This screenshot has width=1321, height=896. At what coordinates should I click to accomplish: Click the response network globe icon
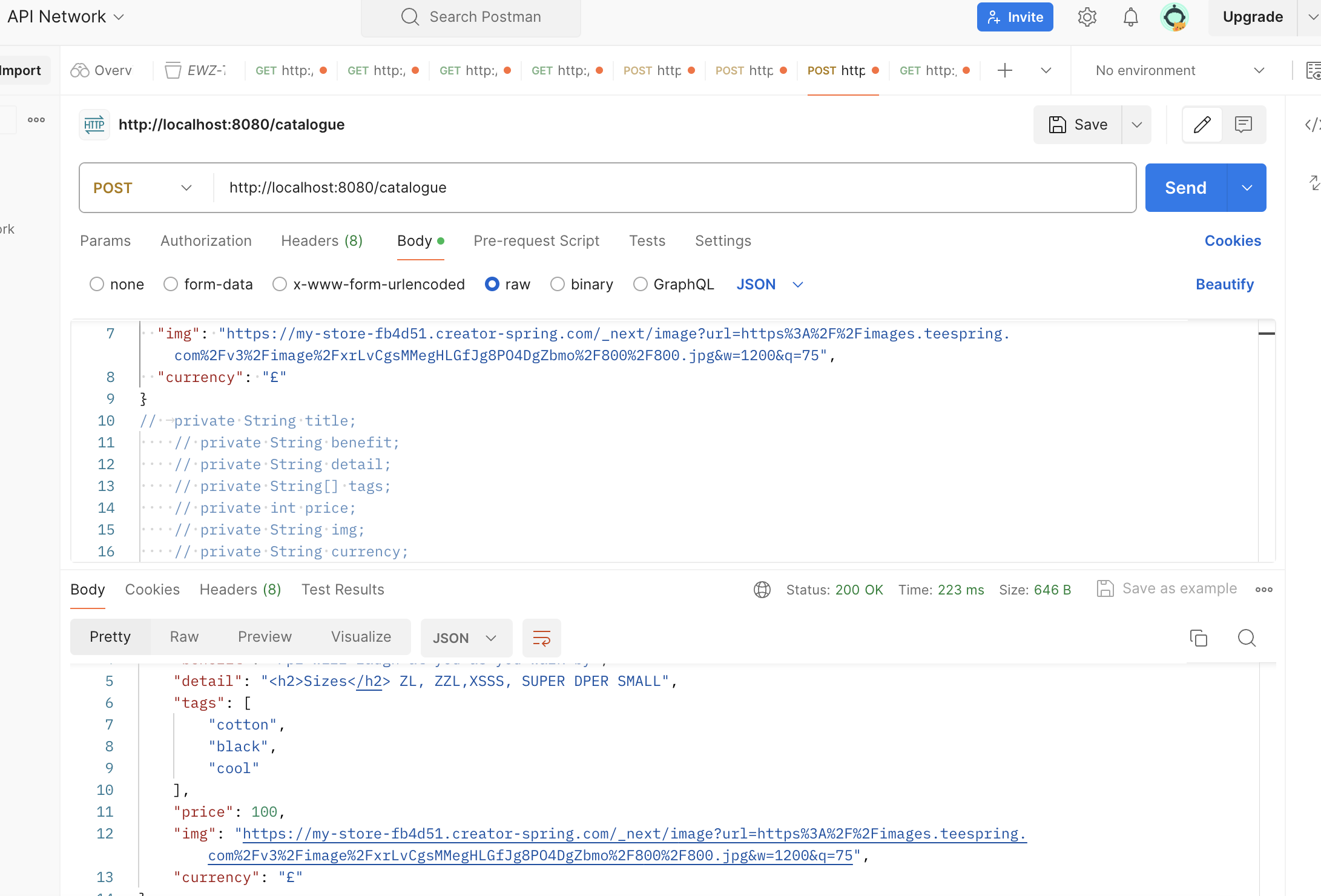pyautogui.click(x=762, y=590)
